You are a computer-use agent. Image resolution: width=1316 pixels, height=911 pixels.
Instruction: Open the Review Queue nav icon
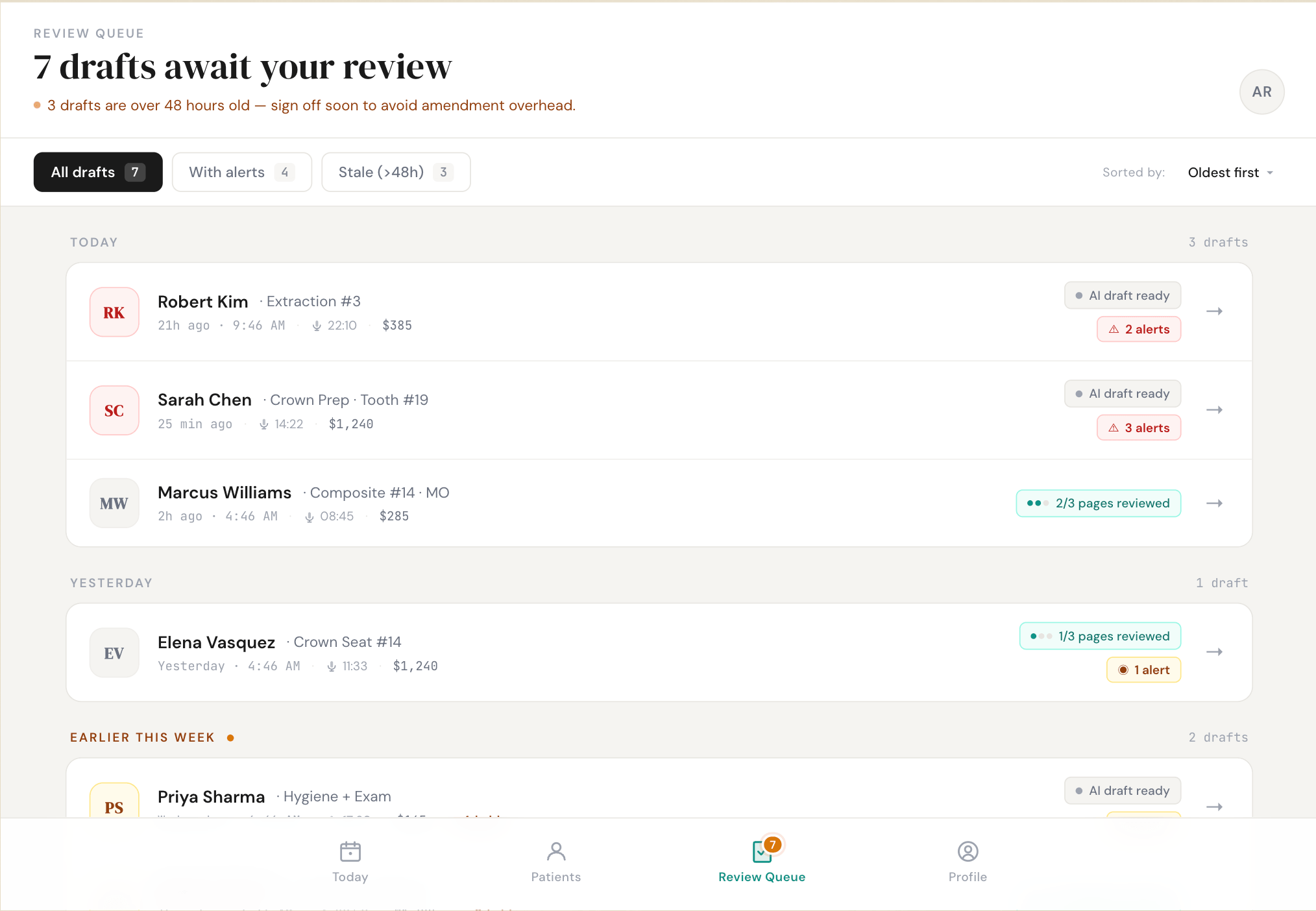(x=762, y=851)
